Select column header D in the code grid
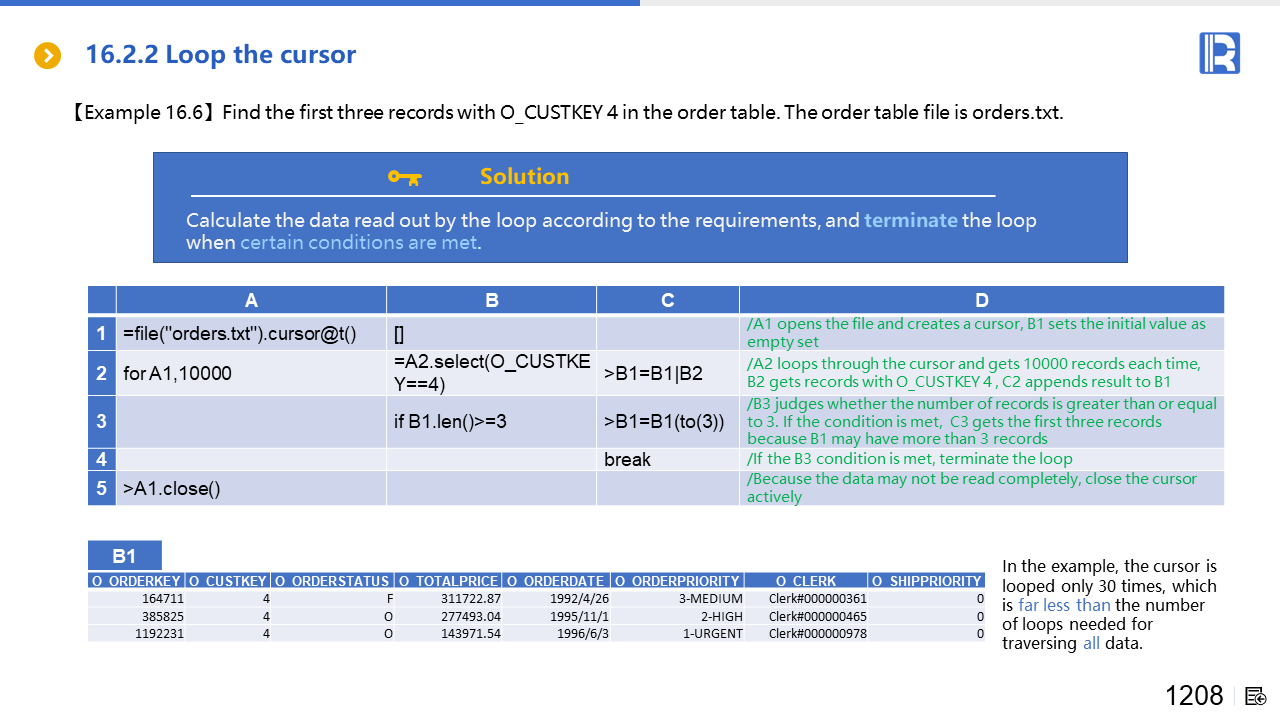 (x=981, y=300)
